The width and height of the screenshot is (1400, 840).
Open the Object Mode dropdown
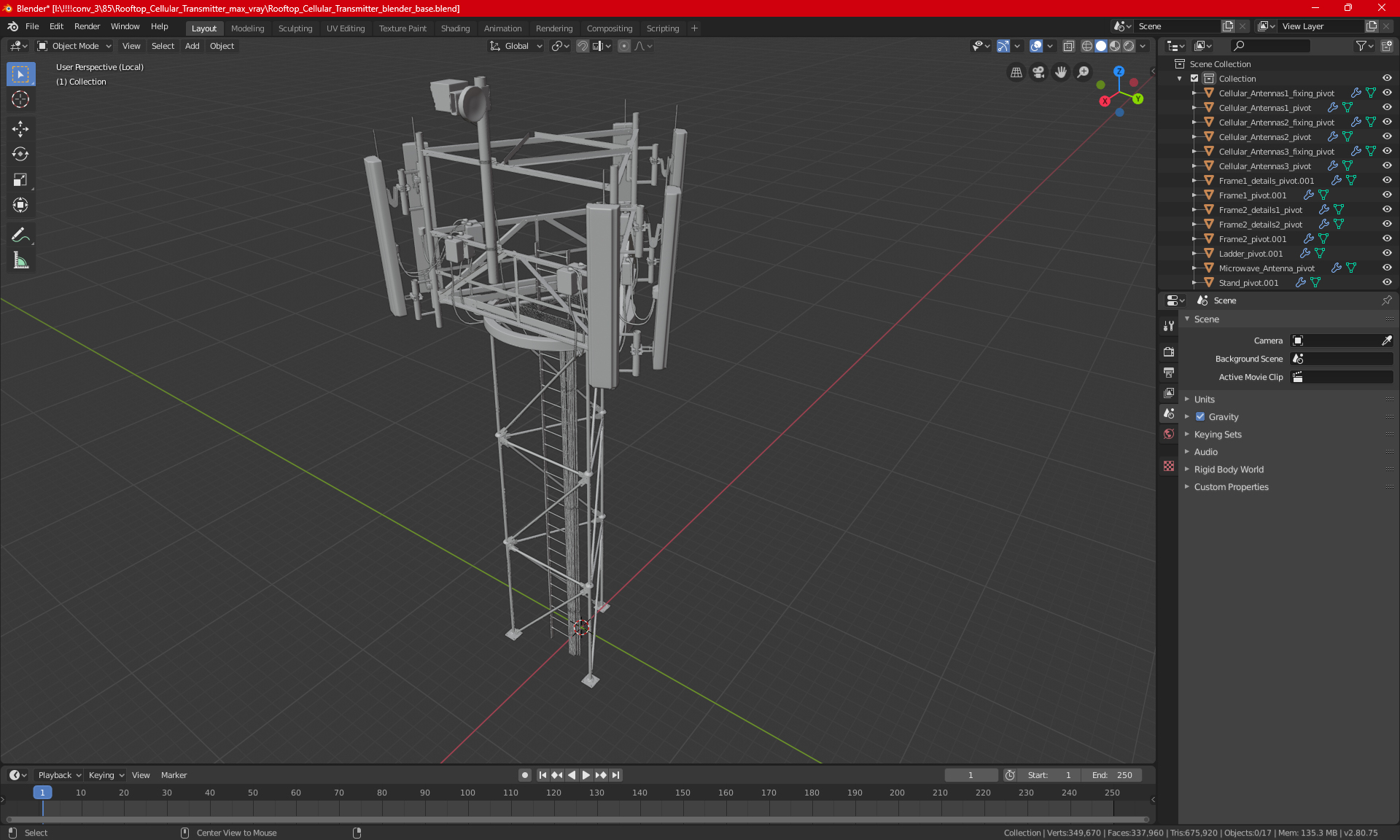point(74,46)
